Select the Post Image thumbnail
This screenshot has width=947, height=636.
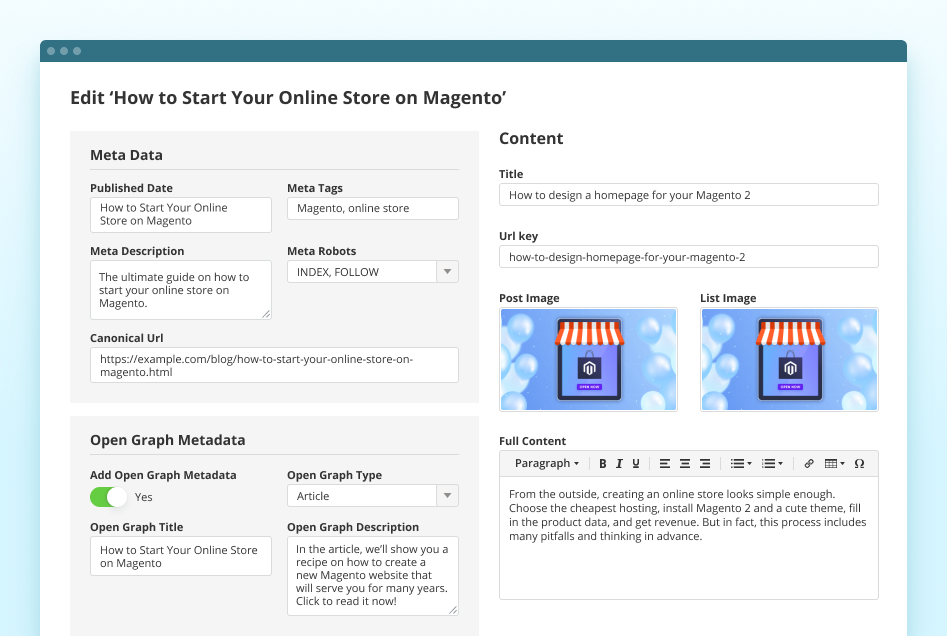click(x=588, y=359)
